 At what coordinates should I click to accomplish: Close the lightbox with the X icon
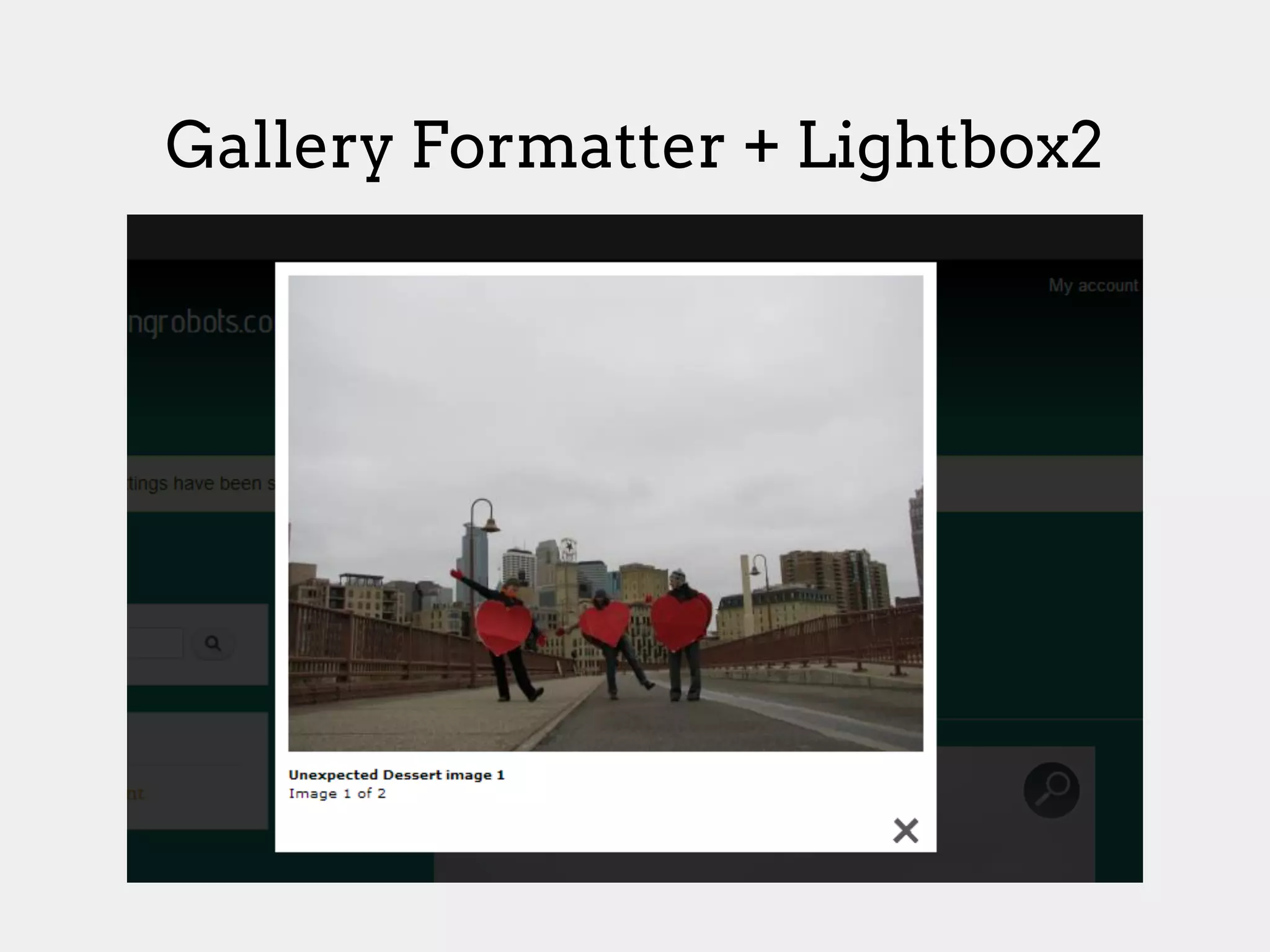tap(905, 831)
